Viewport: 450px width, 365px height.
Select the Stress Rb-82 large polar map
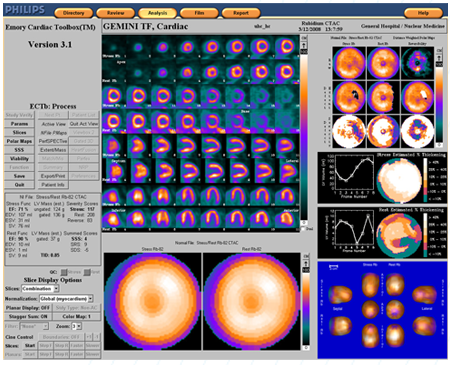coord(152,302)
